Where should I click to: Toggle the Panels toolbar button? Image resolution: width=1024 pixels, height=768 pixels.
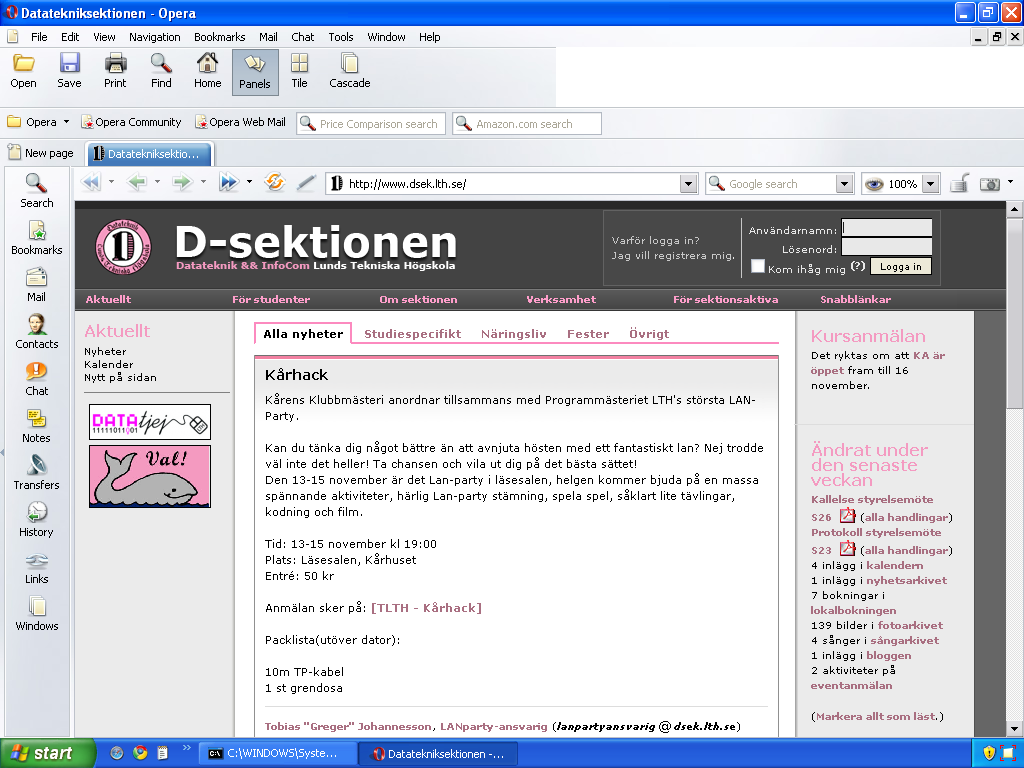coord(255,72)
